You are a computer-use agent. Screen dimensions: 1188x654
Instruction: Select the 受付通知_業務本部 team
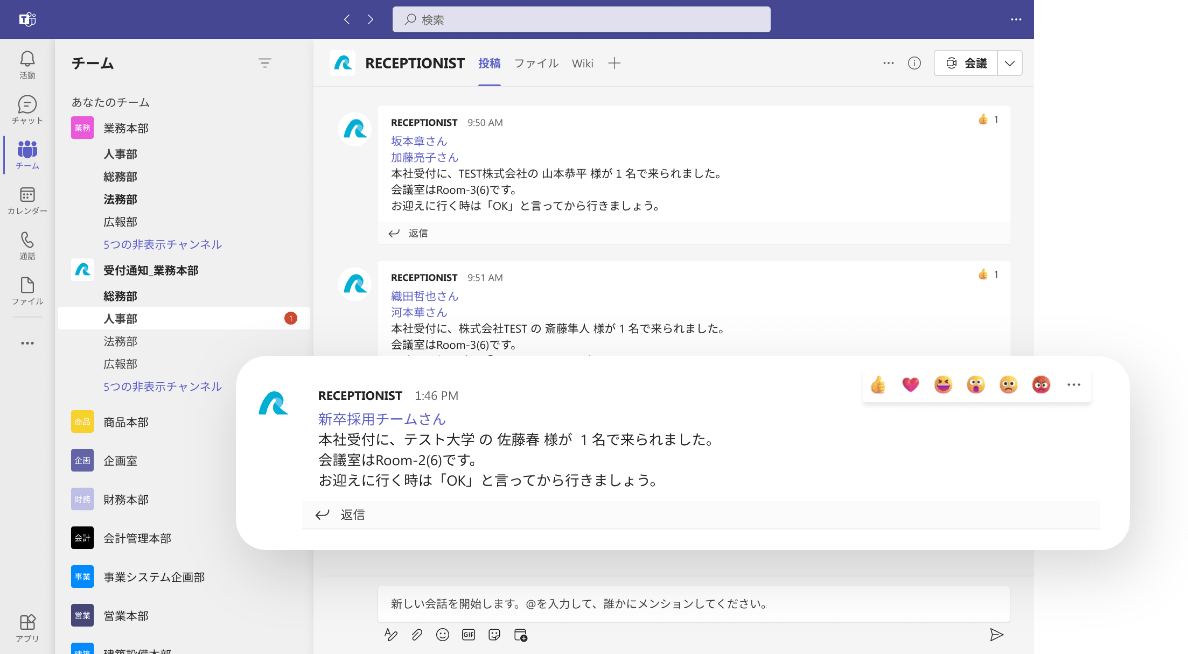click(151, 271)
